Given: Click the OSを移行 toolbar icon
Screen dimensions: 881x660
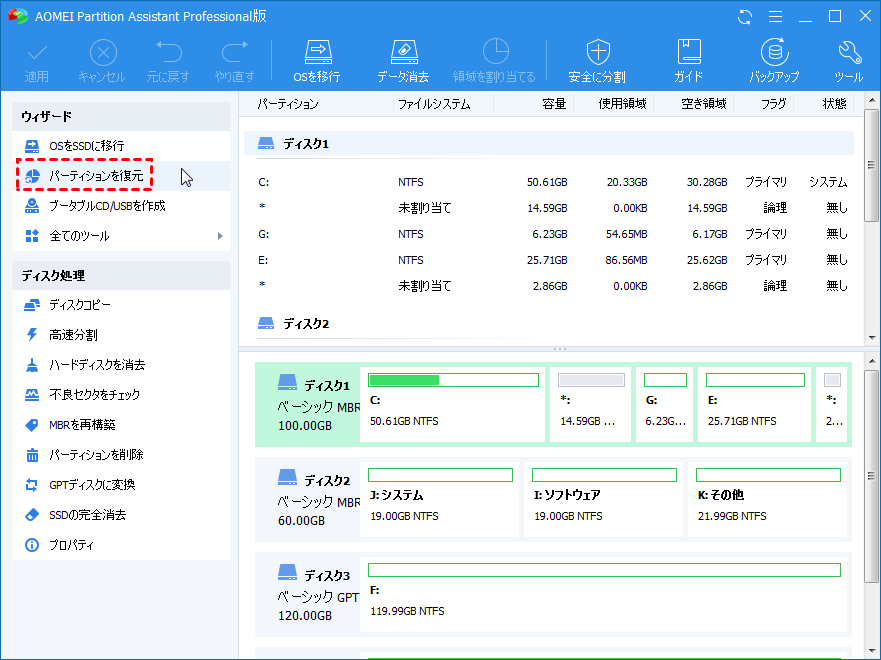Looking at the screenshot, I should 317,60.
